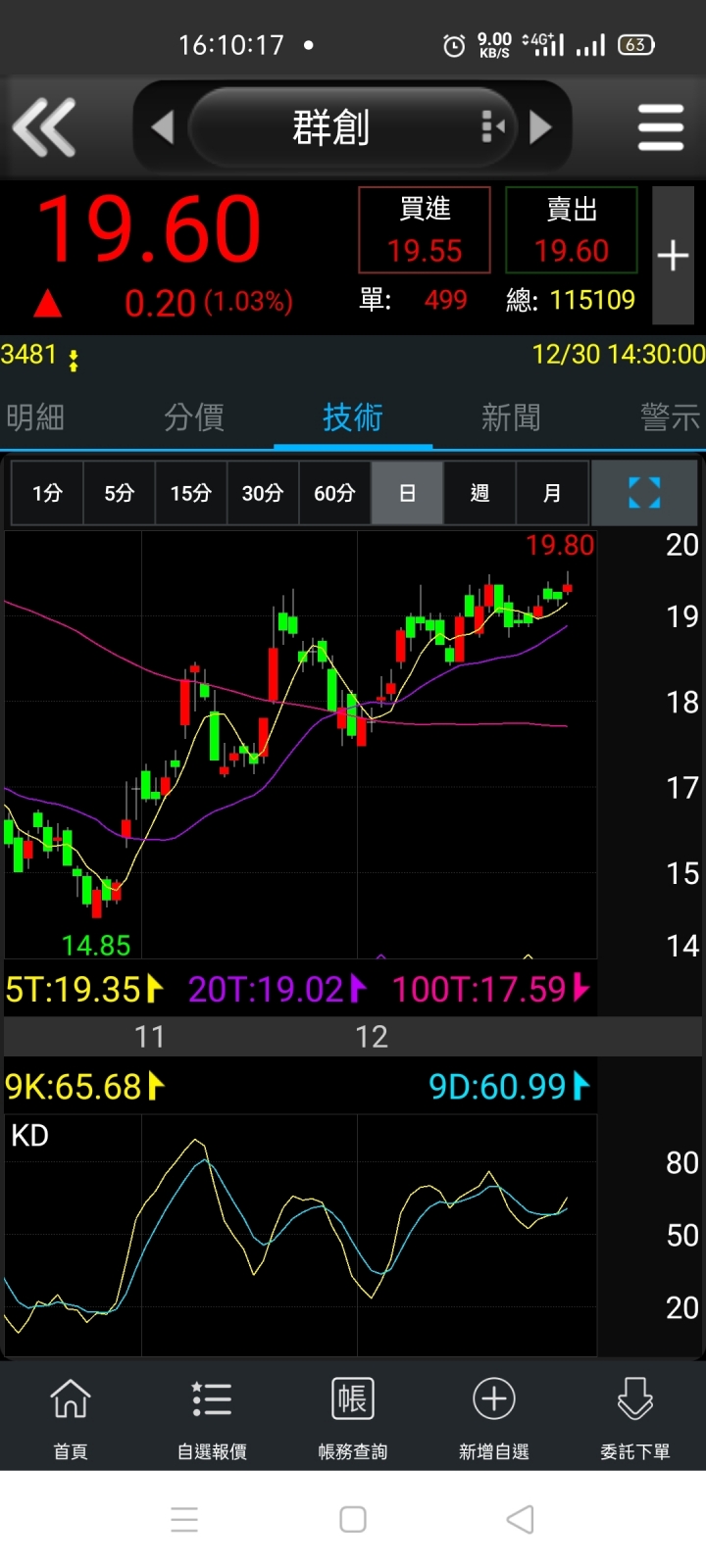The height and width of the screenshot is (1568, 706).
Task: Tap the current price 19.60
Action: 149,230
